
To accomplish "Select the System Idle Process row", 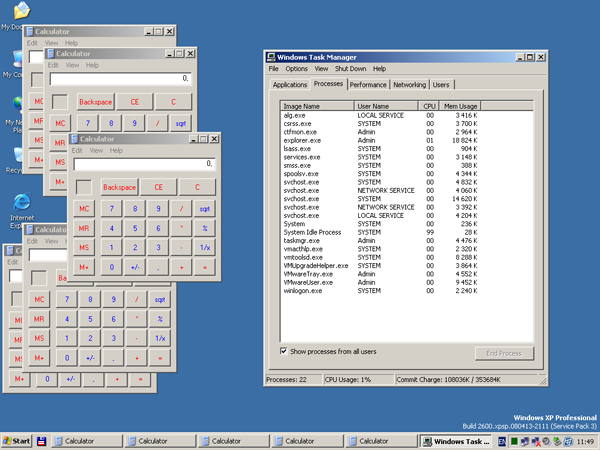I will 381,232.
